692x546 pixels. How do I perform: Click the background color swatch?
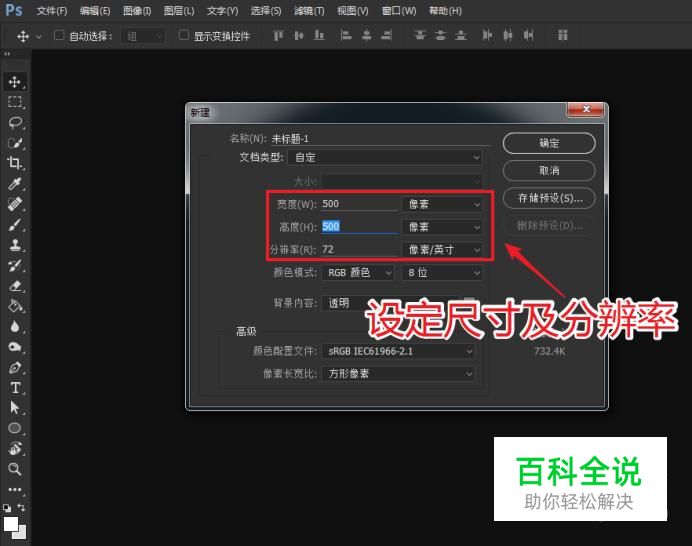tap(21, 533)
